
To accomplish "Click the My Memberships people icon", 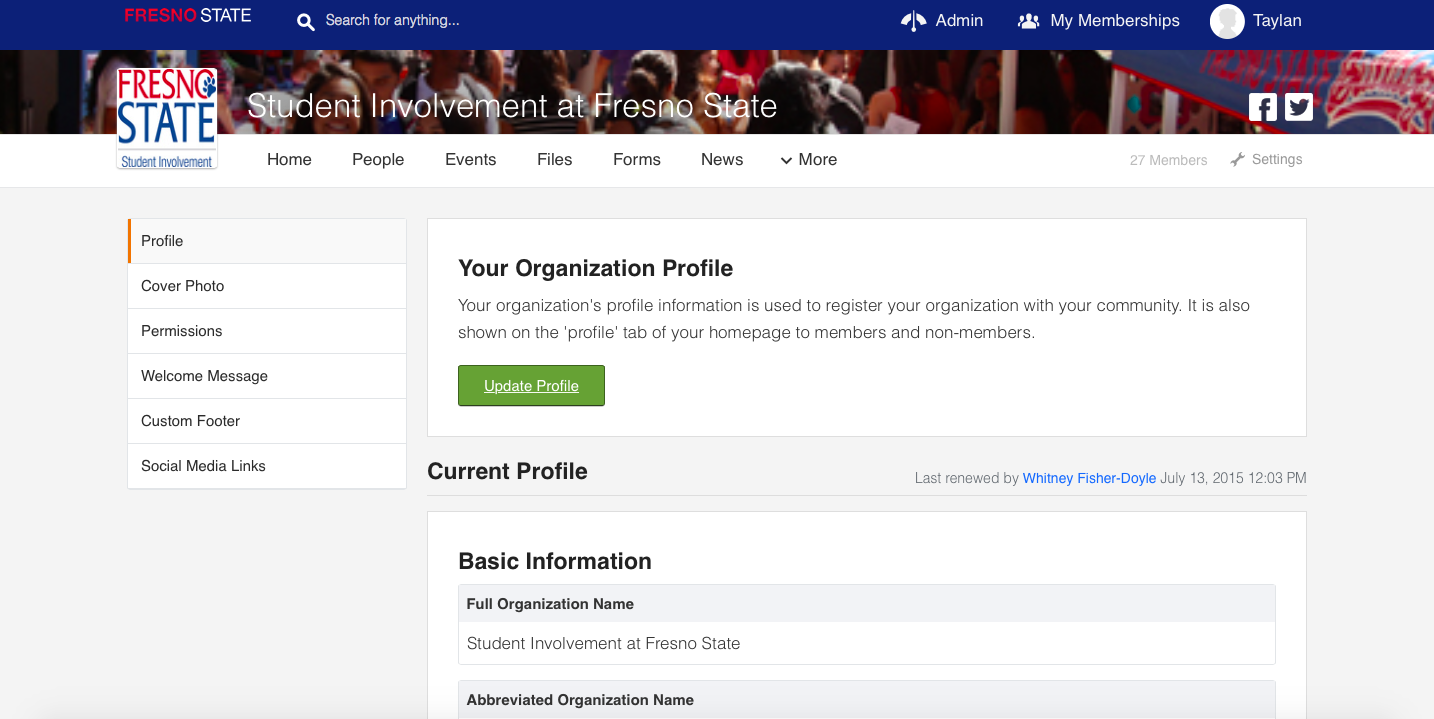I will (1028, 21).
